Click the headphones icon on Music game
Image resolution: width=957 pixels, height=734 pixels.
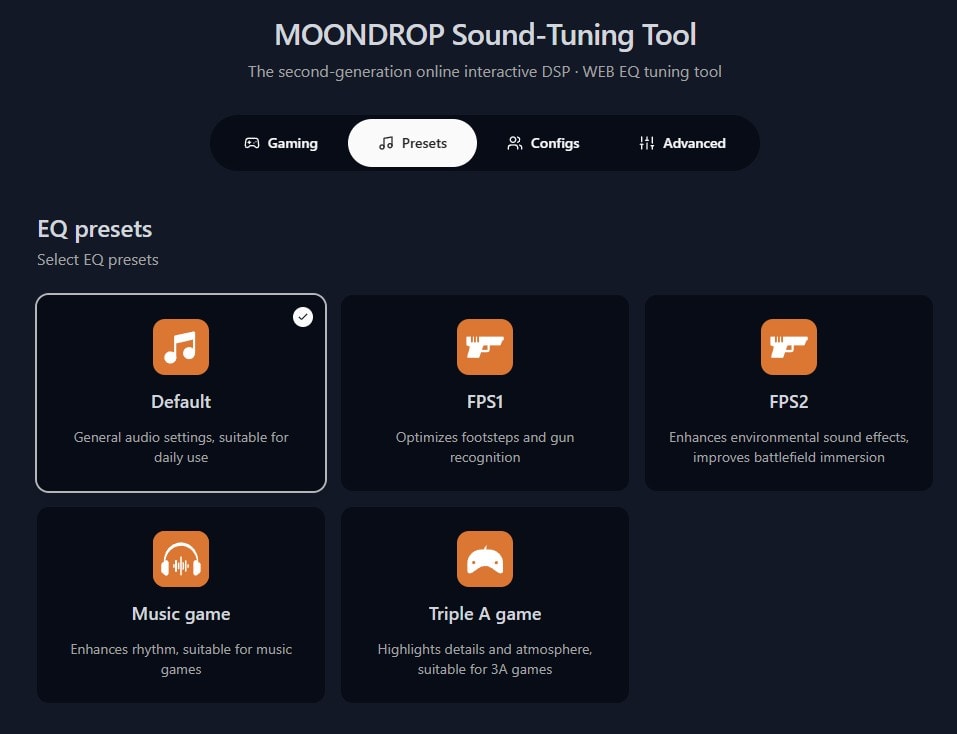point(181,559)
